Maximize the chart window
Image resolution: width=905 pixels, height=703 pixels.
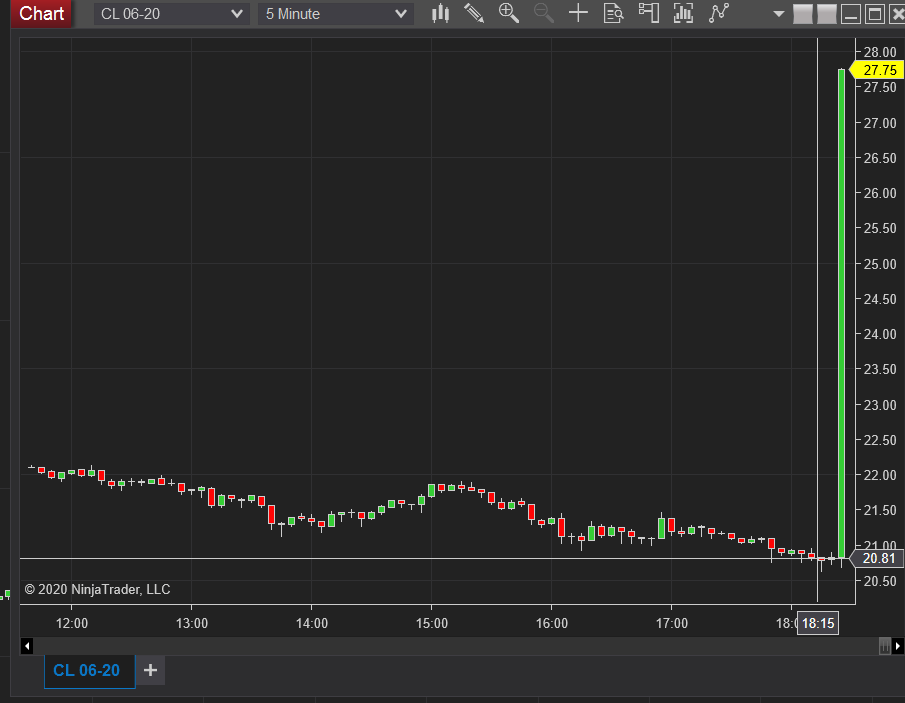(x=874, y=14)
